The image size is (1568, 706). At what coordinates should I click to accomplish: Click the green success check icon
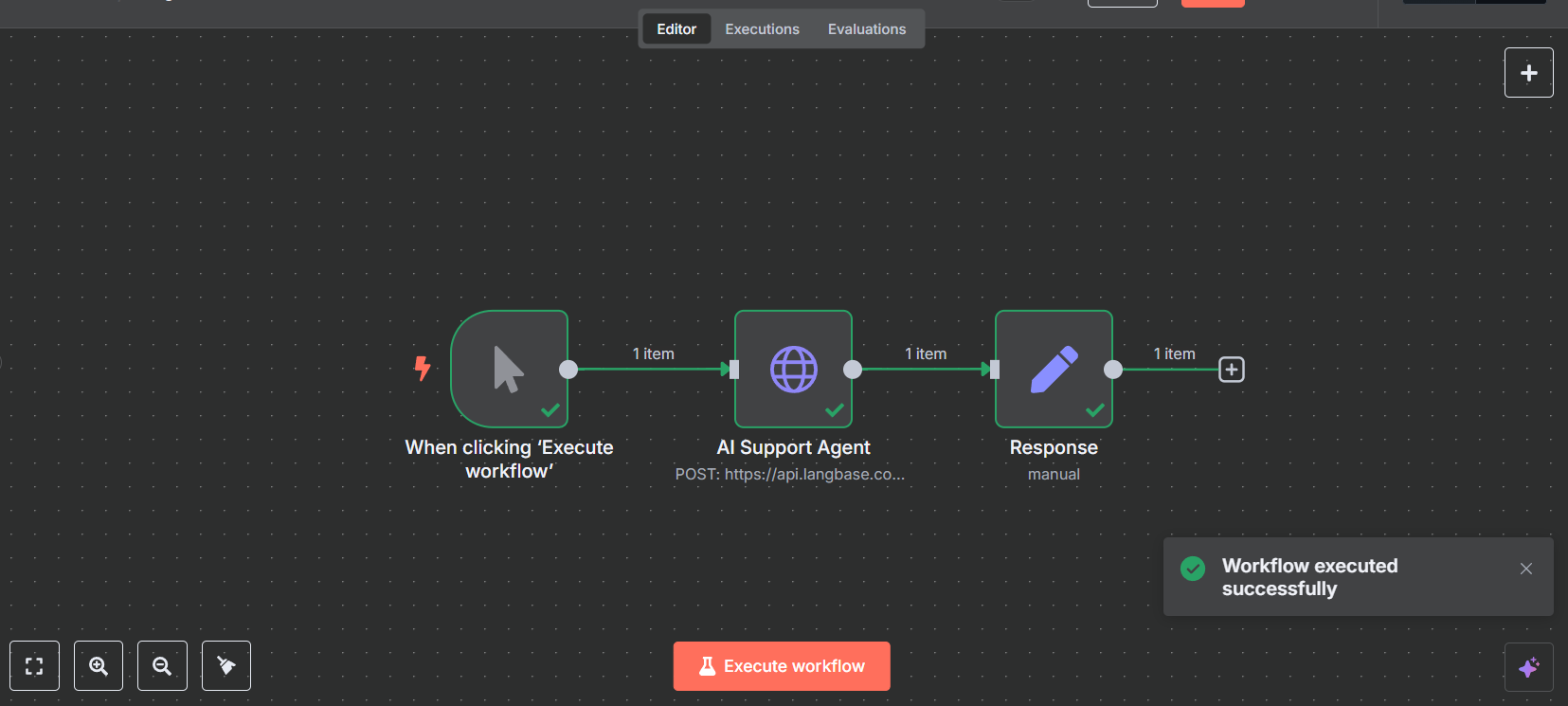[1193, 569]
